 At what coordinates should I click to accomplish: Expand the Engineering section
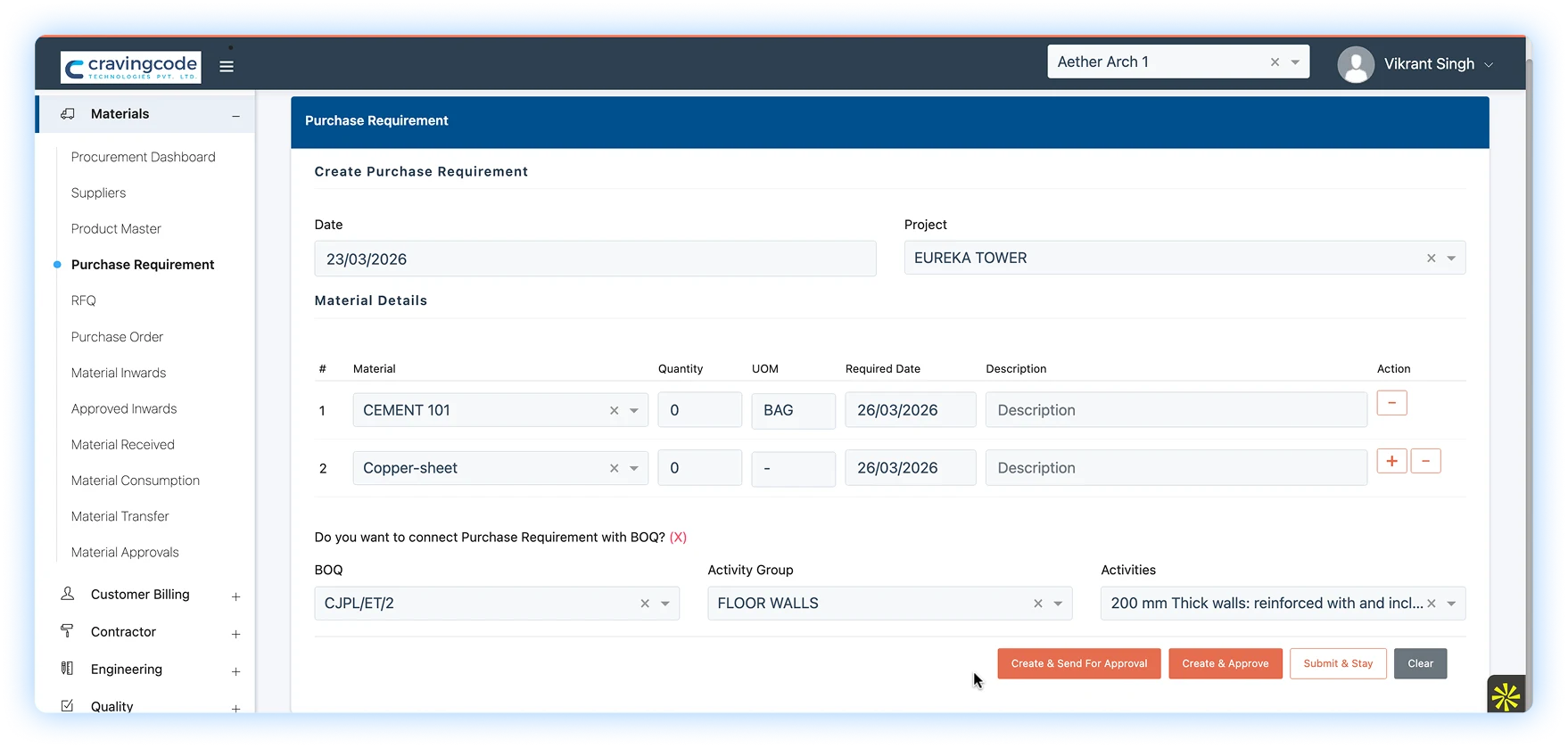coord(235,671)
